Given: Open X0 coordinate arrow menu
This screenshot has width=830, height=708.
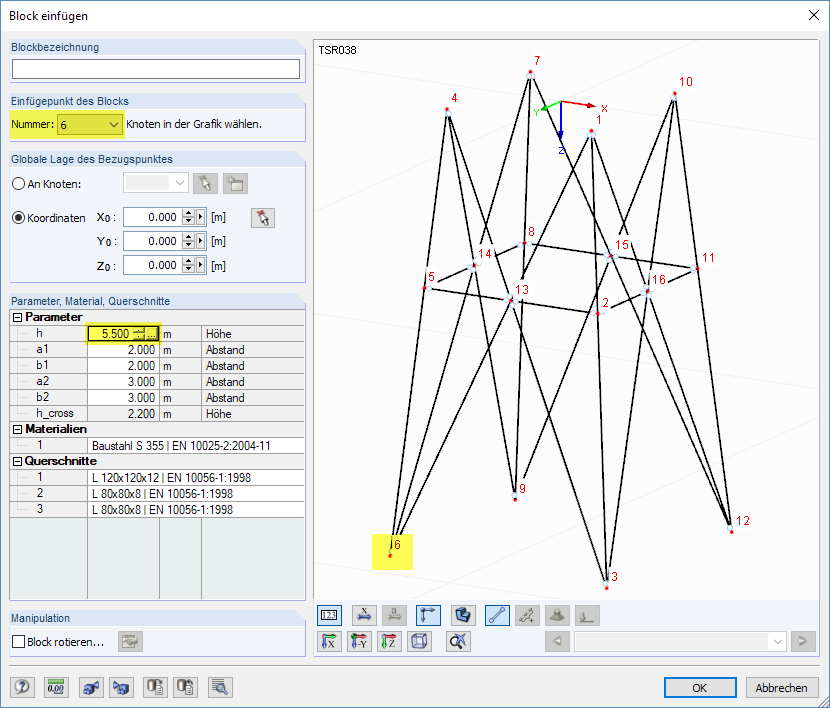Looking at the screenshot, I should tap(201, 217).
